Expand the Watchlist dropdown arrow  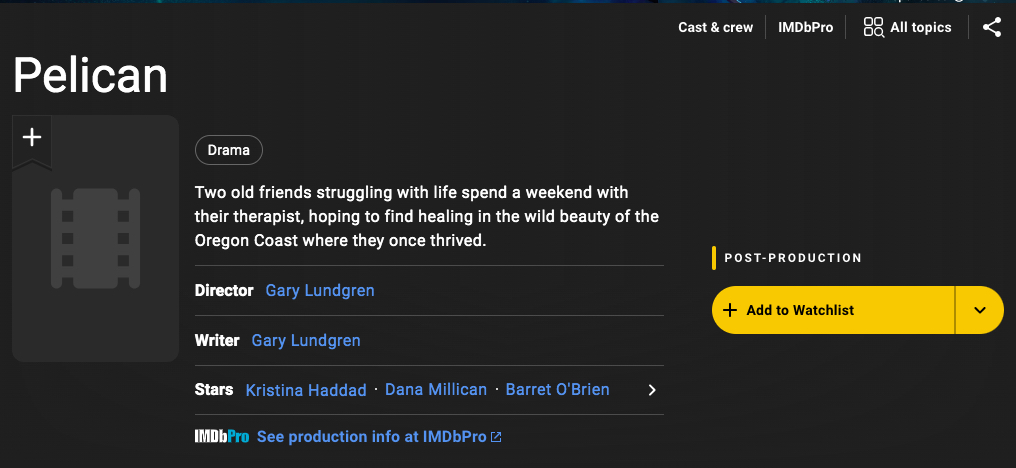979,310
